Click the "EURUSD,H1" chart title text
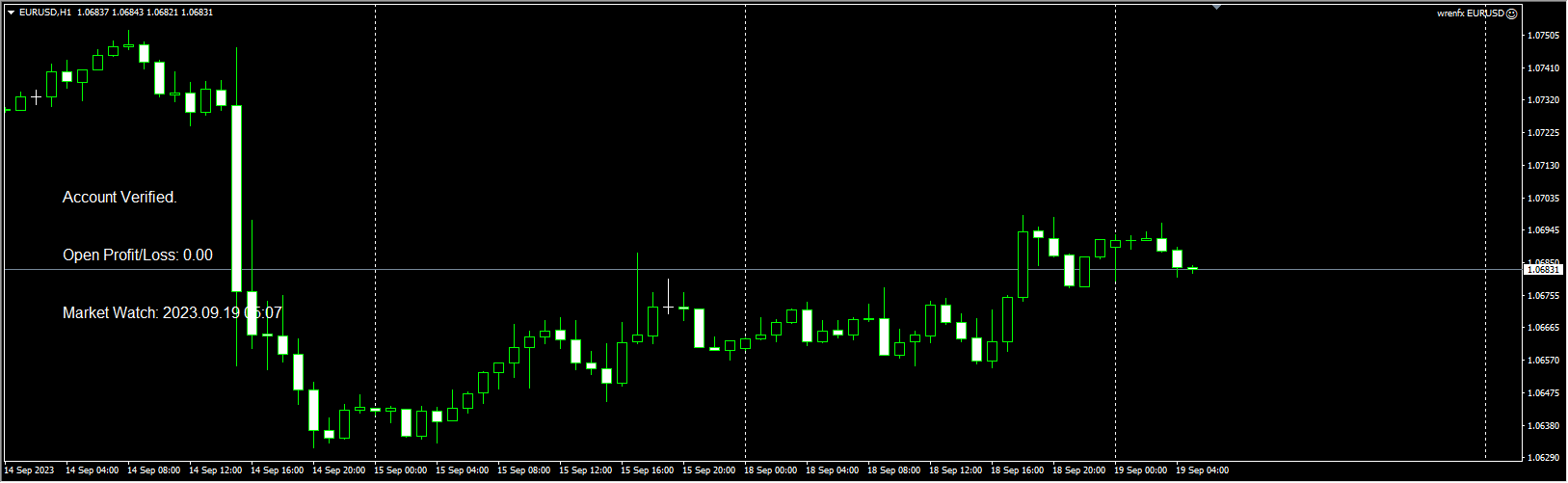Screen dimensions: 1568x483 point(44,13)
